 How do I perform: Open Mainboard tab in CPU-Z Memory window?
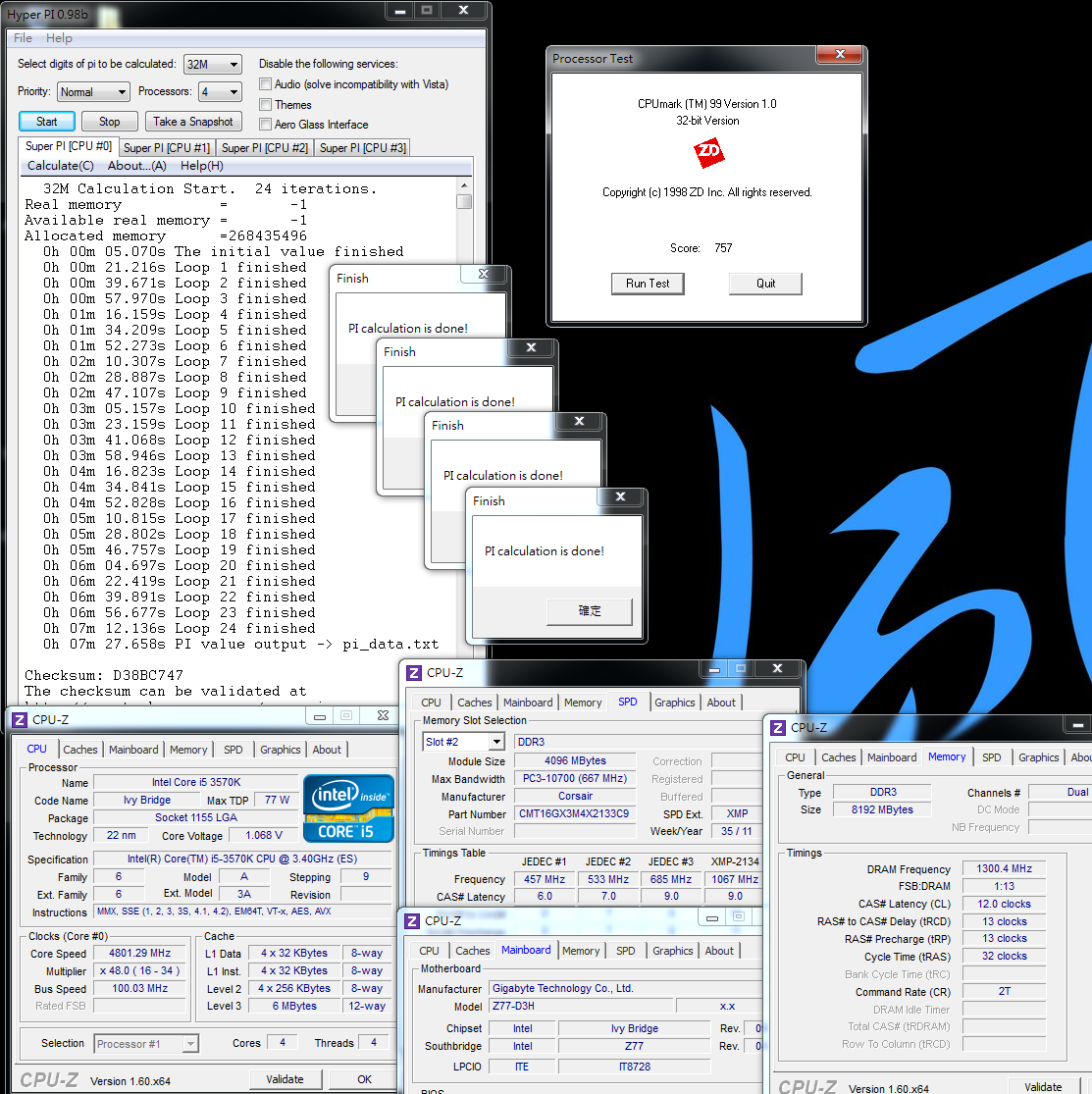point(892,757)
